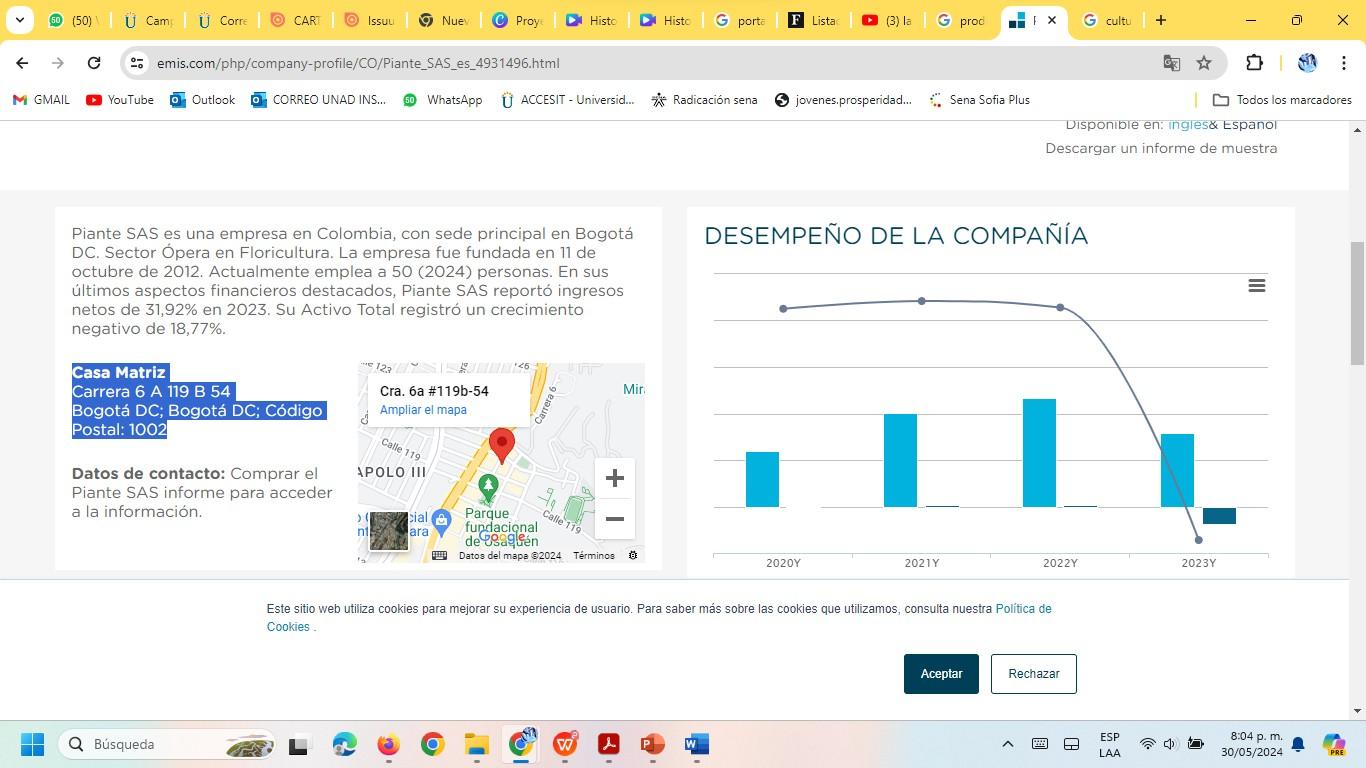The width and height of the screenshot is (1366, 768).
Task: Open the Chrome three-dot menu
Action: pyautogui.click(x=1344, y=63)
